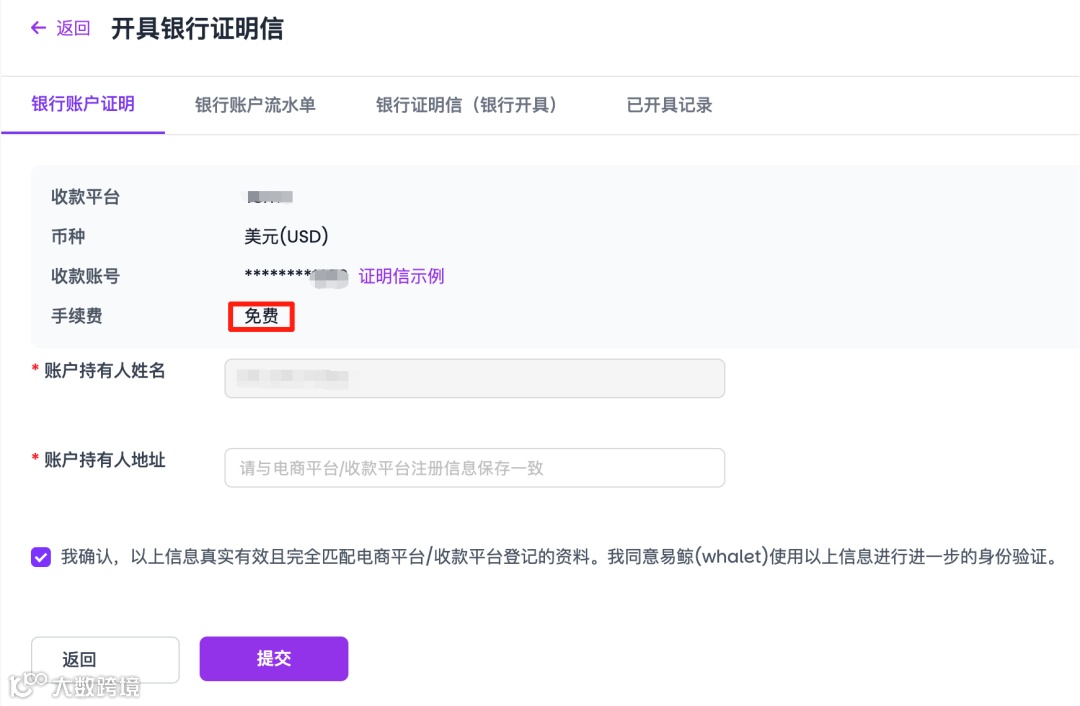Screen dimensions: 1080x706
Task: Select the 银行证明信（银行开具）tab
Action: click(466, 105)
